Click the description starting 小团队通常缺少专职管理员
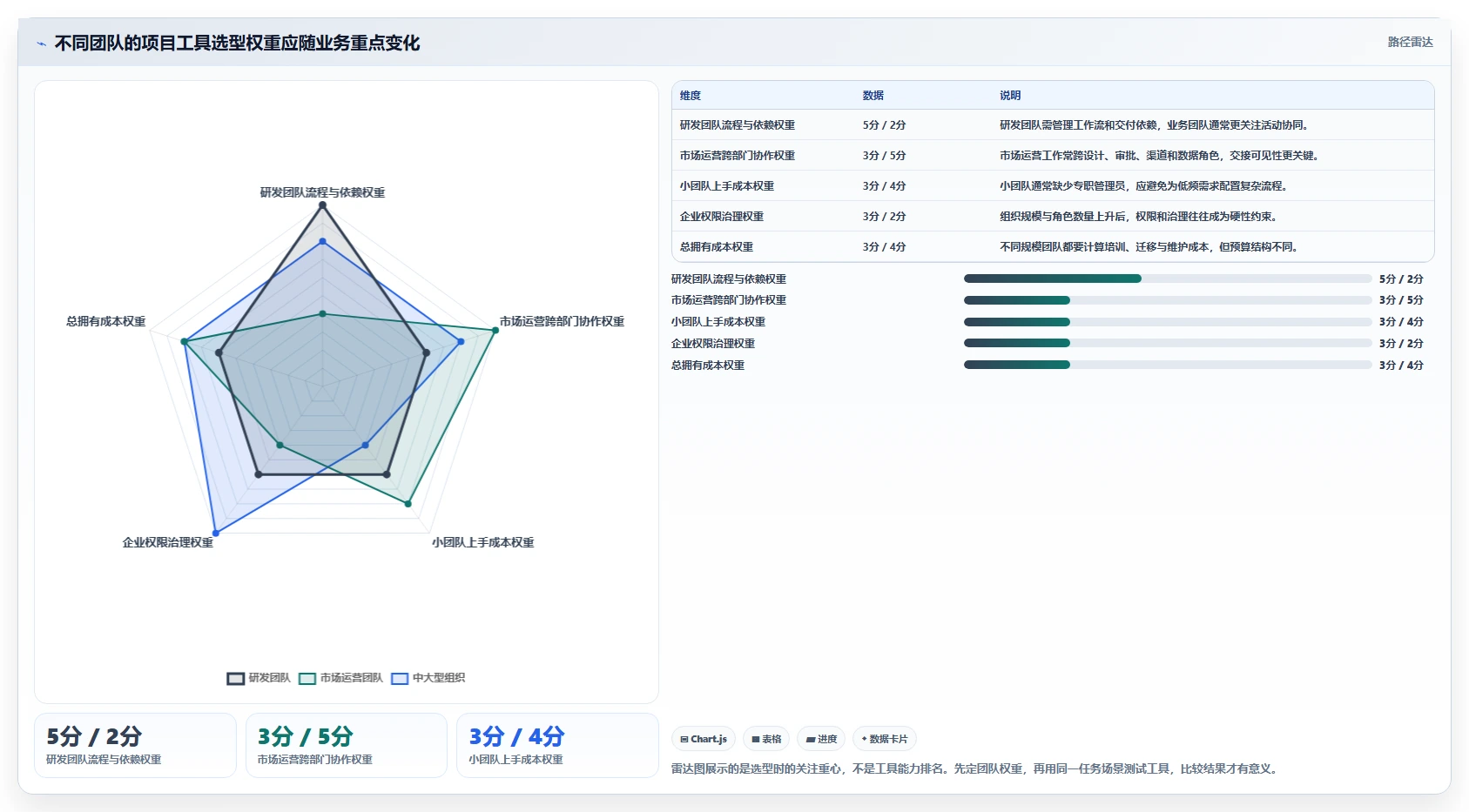Image resolution: width=1469 pixels, height=812 pixels. pyautogui.click(x=1146, y=186)
